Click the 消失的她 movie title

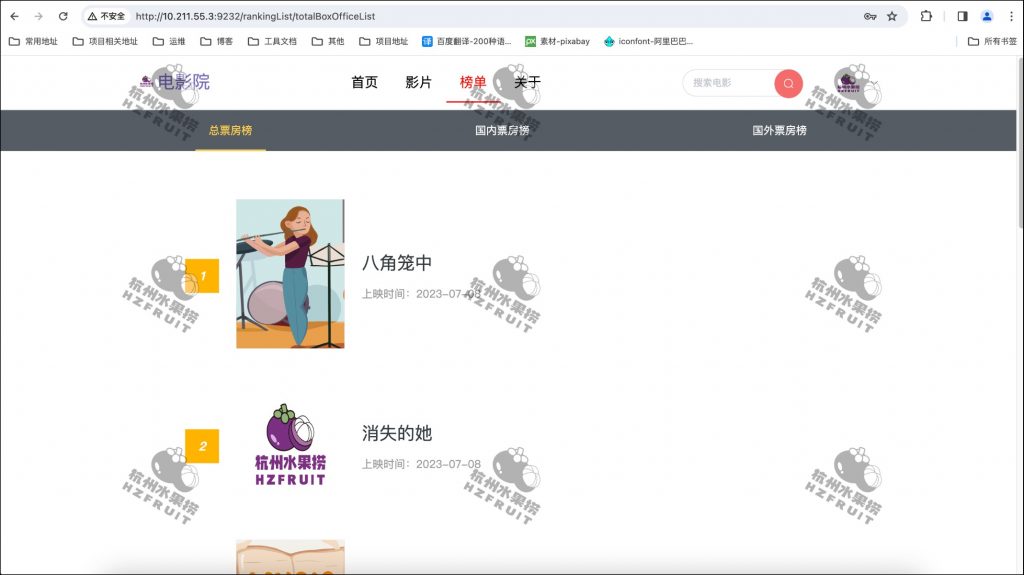coord(397,433)
